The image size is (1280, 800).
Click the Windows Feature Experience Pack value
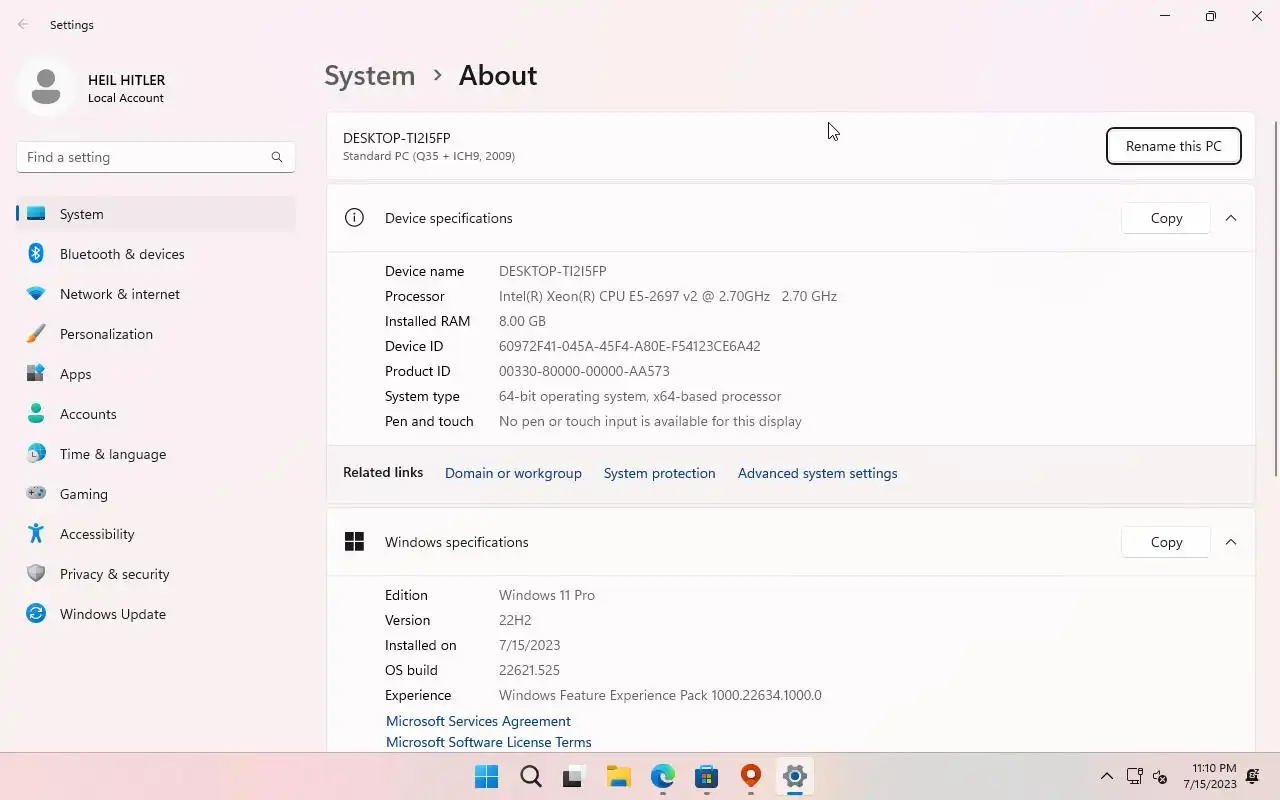pos(660,695)
